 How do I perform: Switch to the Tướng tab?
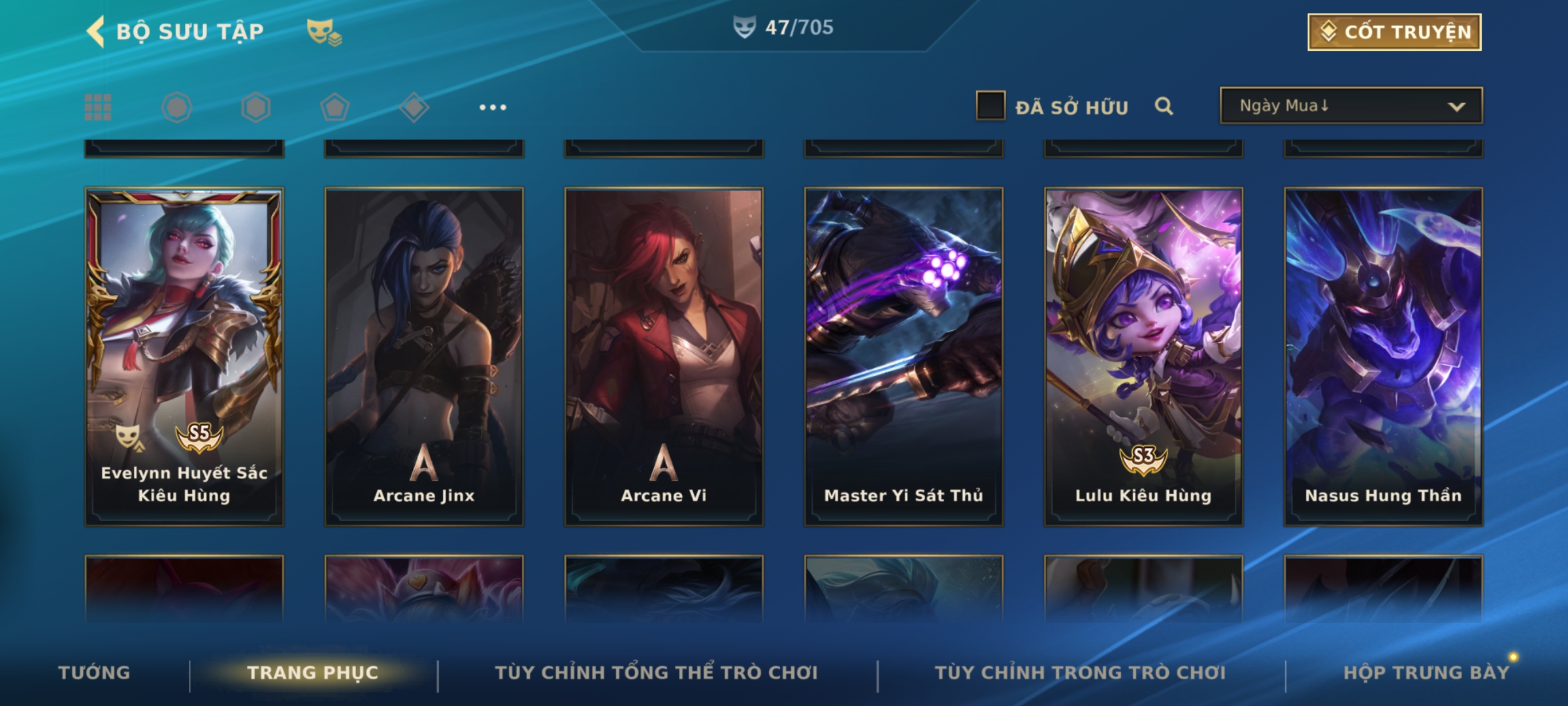(94, 673)
